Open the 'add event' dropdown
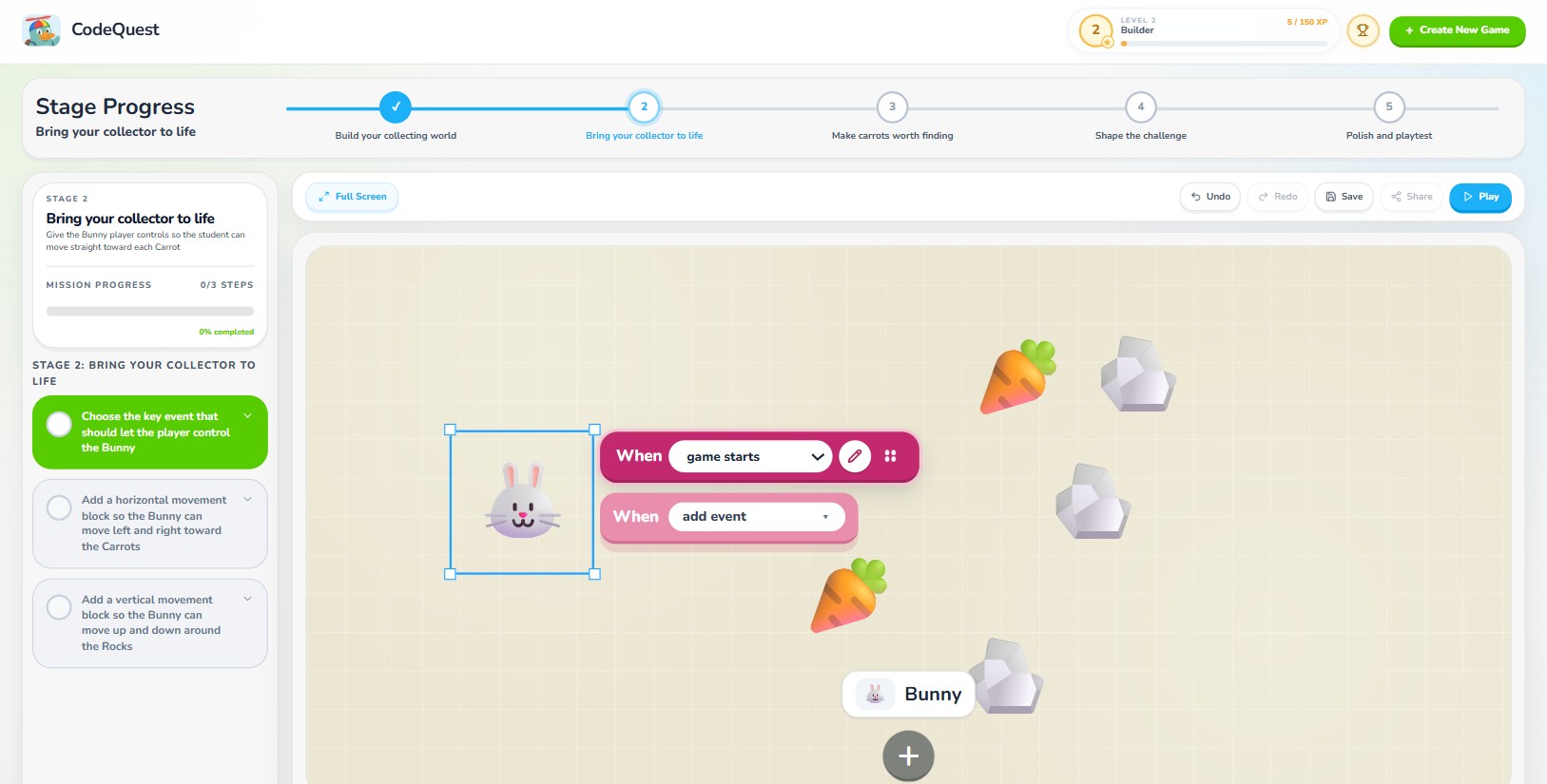Screen dimensions: 1547x784 [756, 517]
